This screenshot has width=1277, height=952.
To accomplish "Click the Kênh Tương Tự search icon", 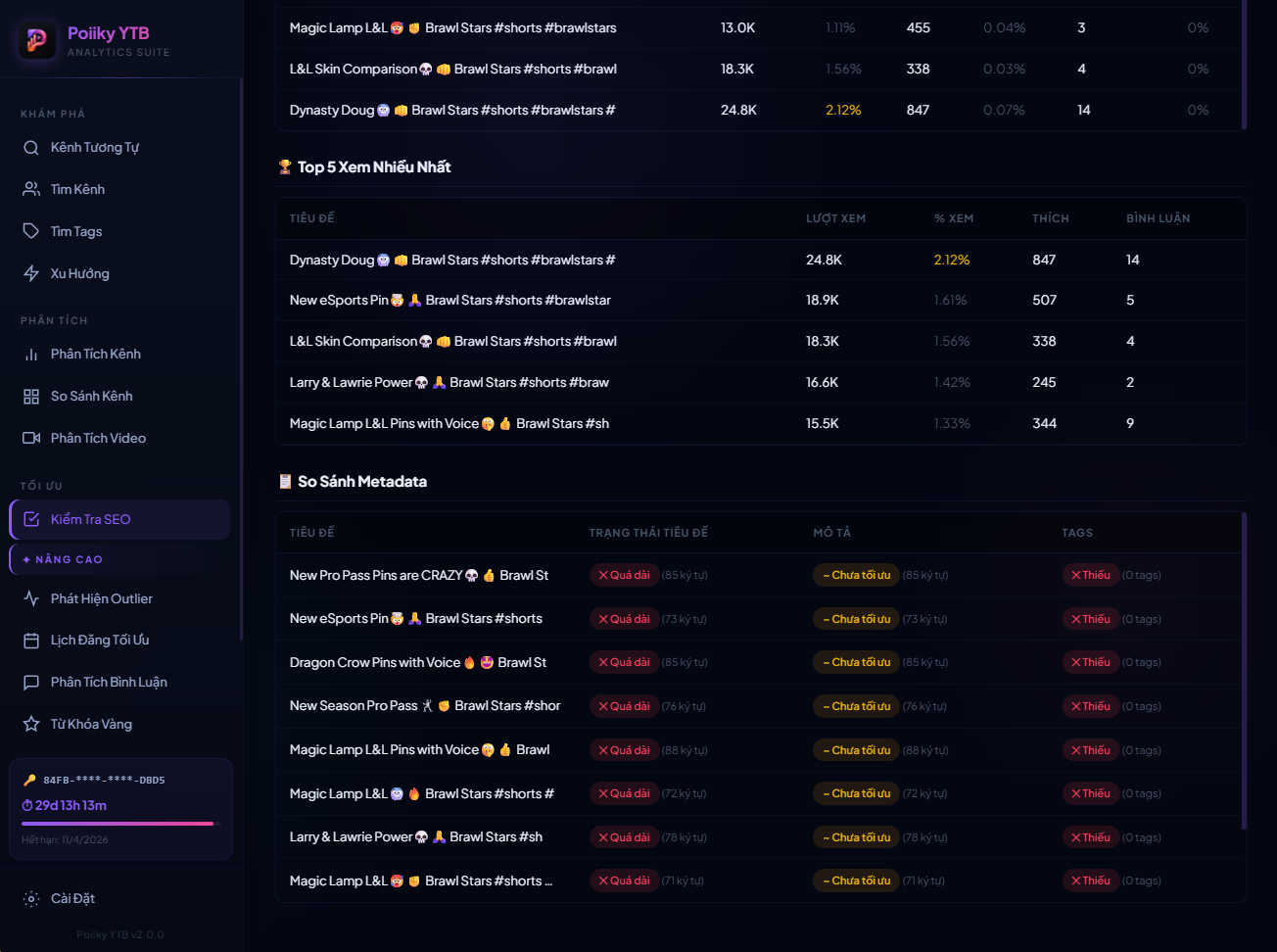I will pos(31,148).
